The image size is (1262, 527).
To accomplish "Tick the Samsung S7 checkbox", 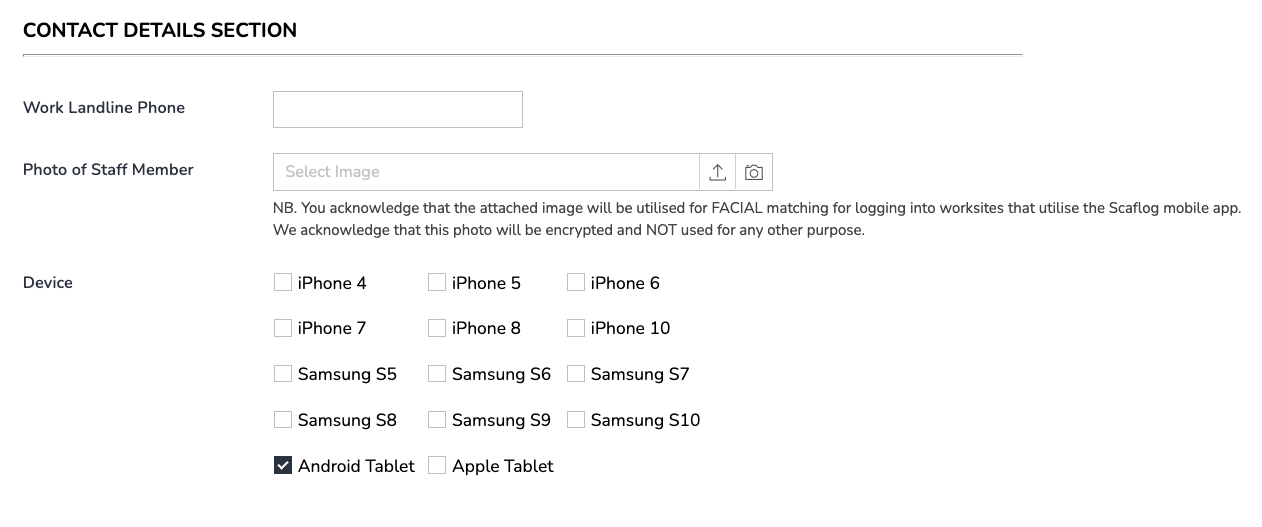I will coord(576,374).
